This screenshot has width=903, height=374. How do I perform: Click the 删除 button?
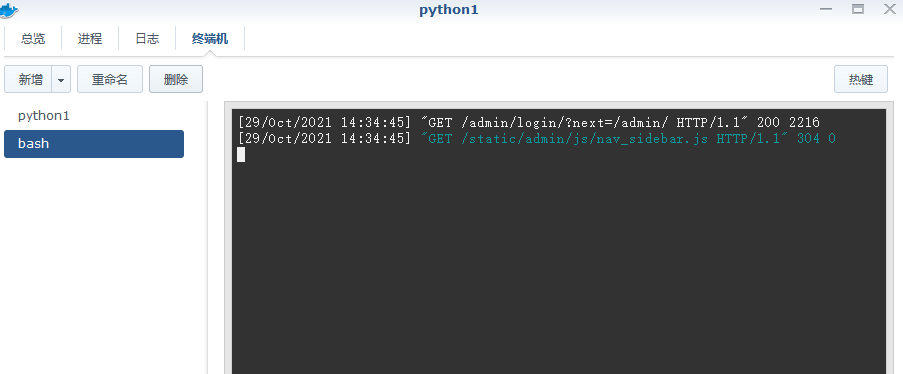point(176,80)
